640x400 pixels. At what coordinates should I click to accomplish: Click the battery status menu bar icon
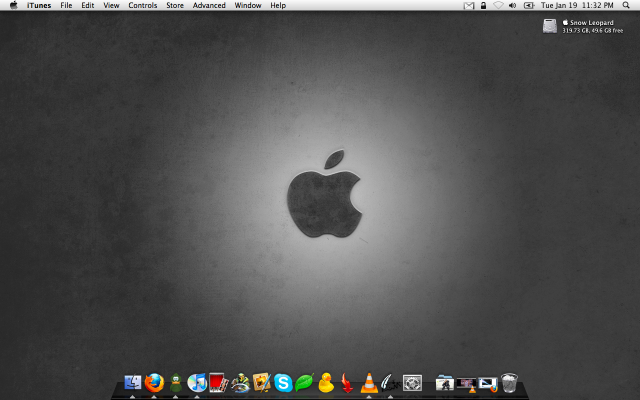529,5
